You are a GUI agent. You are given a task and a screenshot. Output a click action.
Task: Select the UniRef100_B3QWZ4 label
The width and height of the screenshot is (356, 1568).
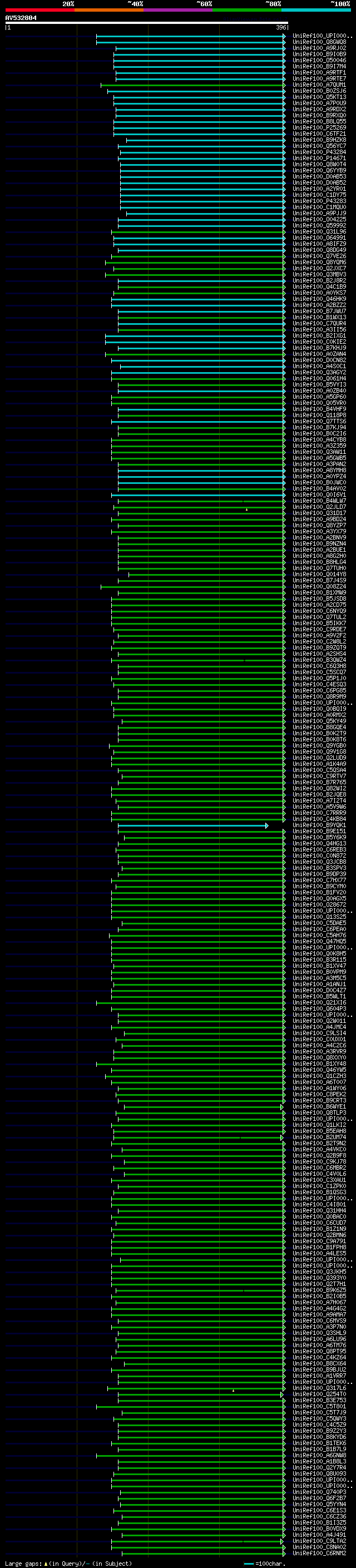pos(319,660)
